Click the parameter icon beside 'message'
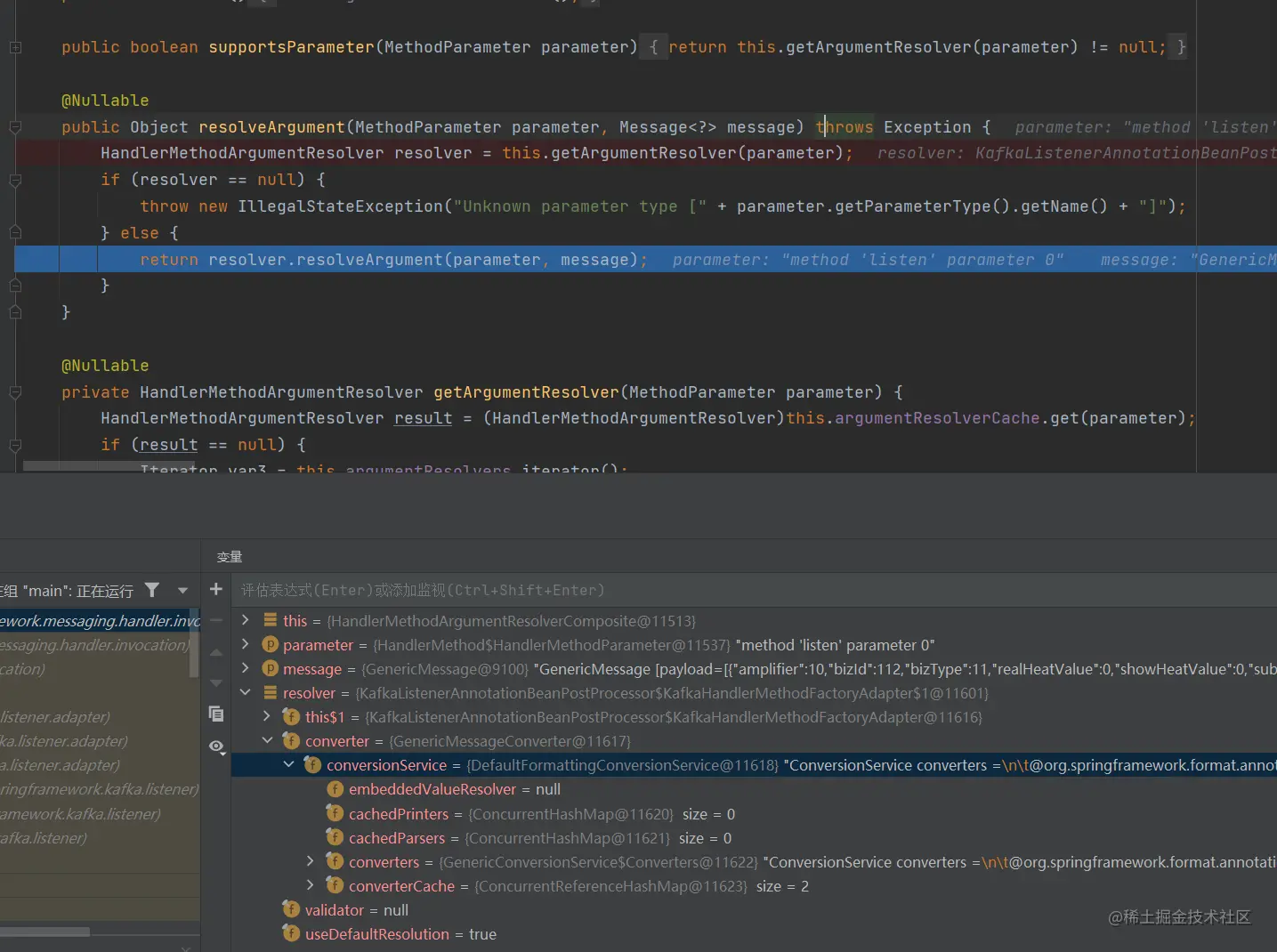 (270, 668)
